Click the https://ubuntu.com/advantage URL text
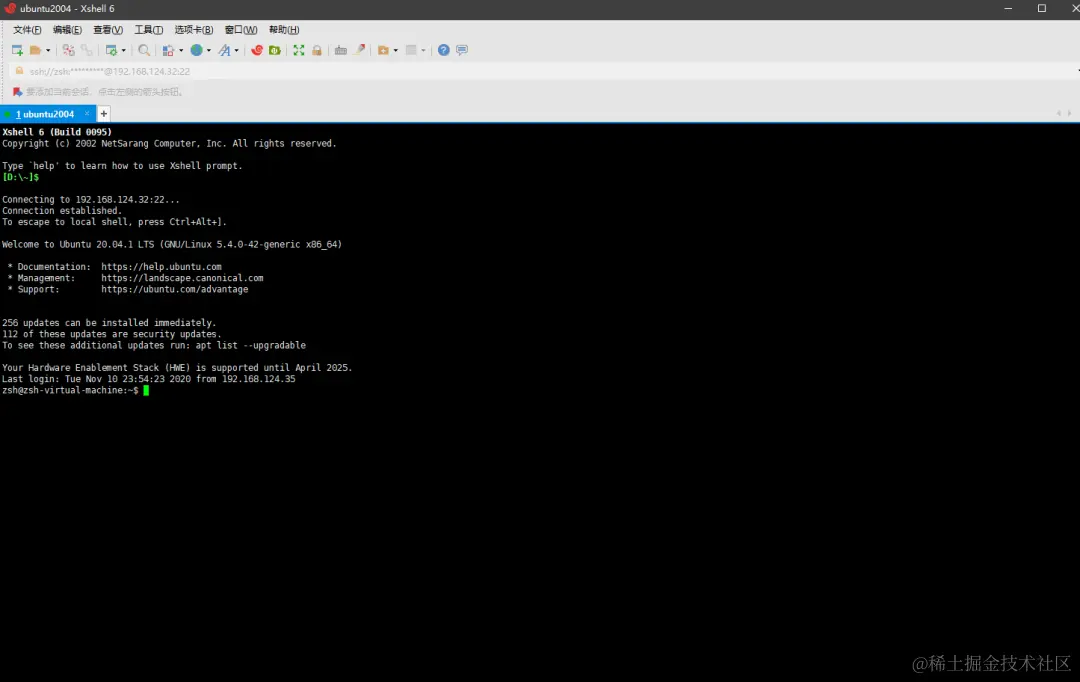Screen dimensions: 1080x682 point(174,289)
